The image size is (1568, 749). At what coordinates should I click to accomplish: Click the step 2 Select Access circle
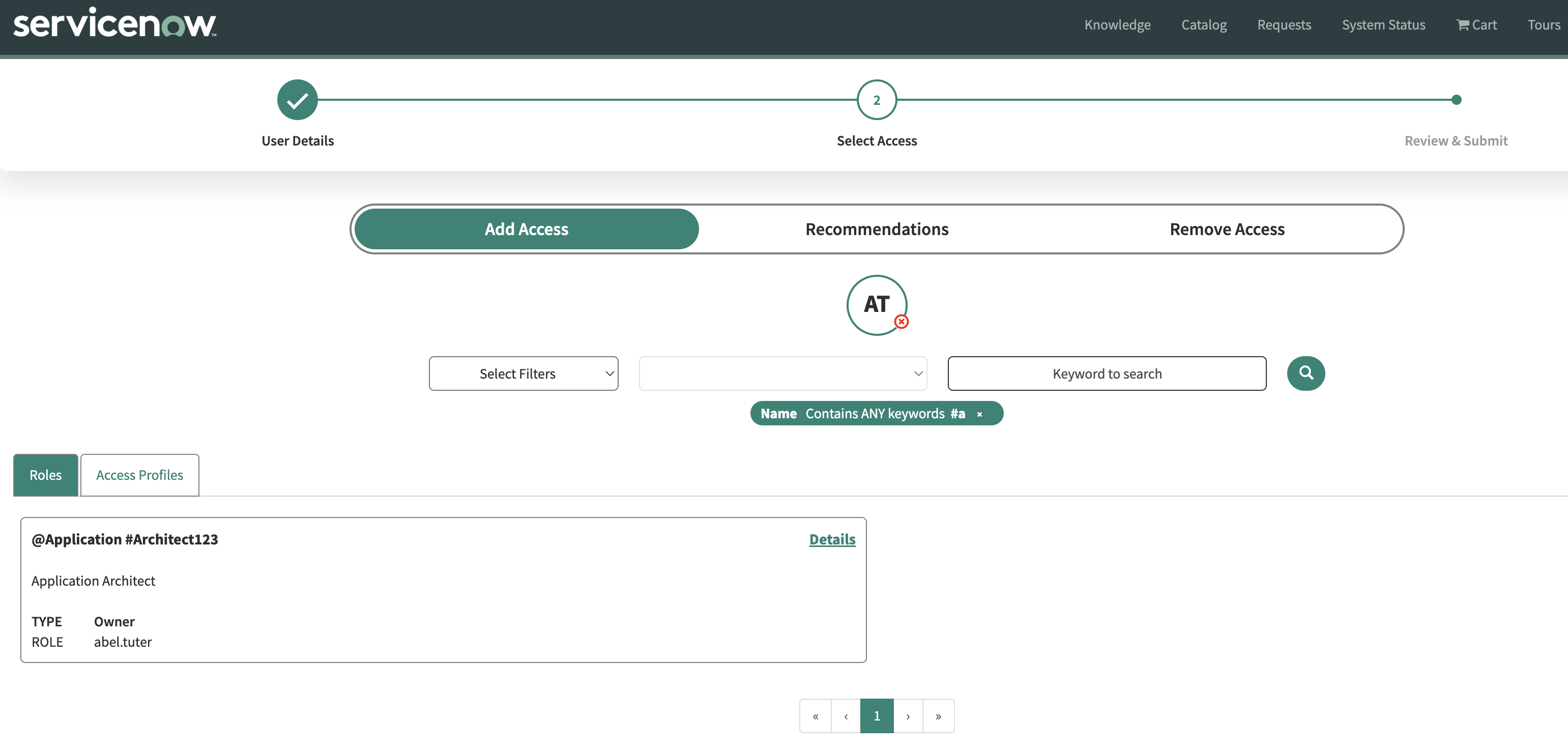[x=877, y=100]
